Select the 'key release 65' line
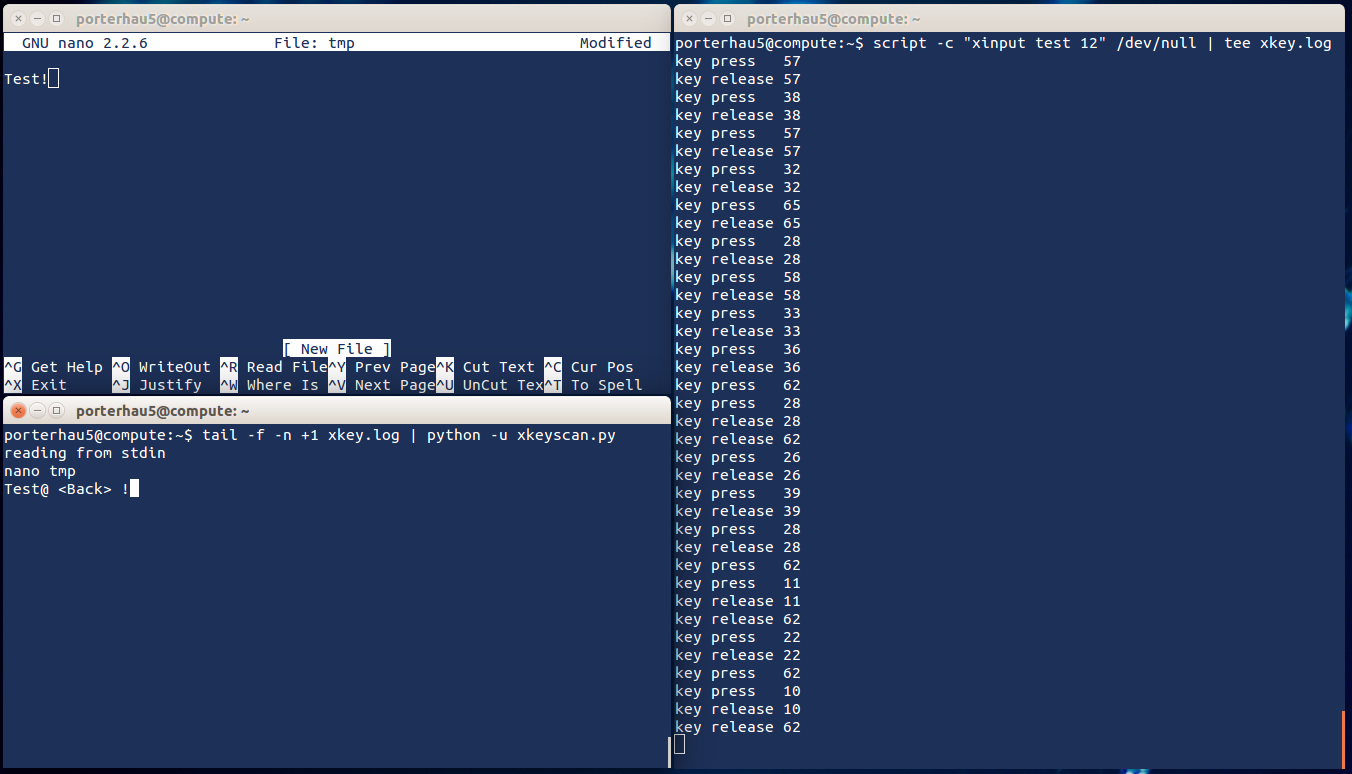Viewport: 1352px width, 774px height. pyautogui.click(x=738, y=223)
